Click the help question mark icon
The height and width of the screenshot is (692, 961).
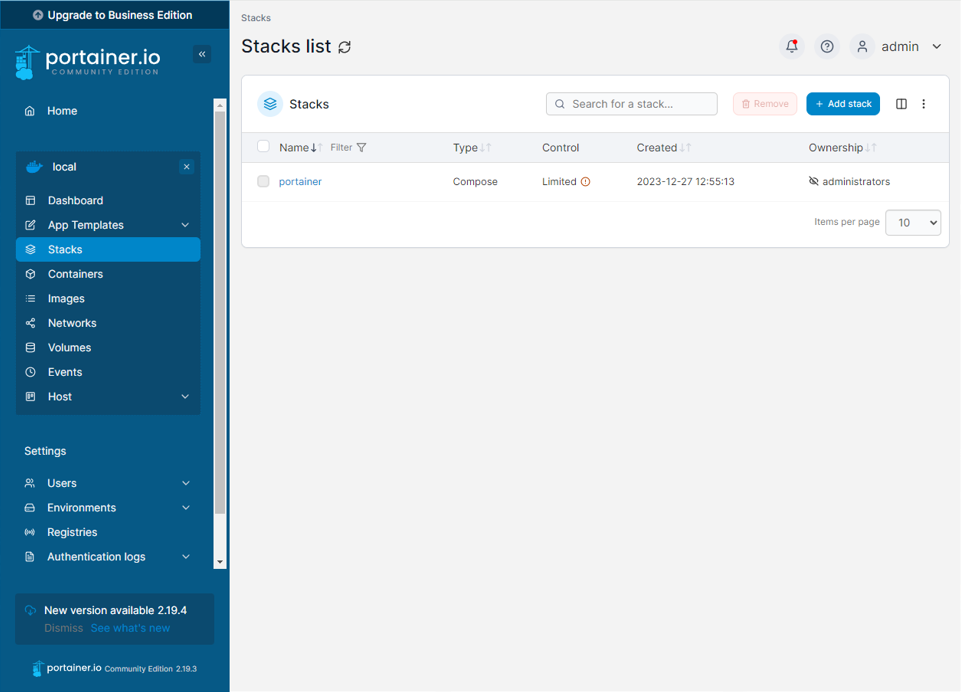click(x=826, y=46)
